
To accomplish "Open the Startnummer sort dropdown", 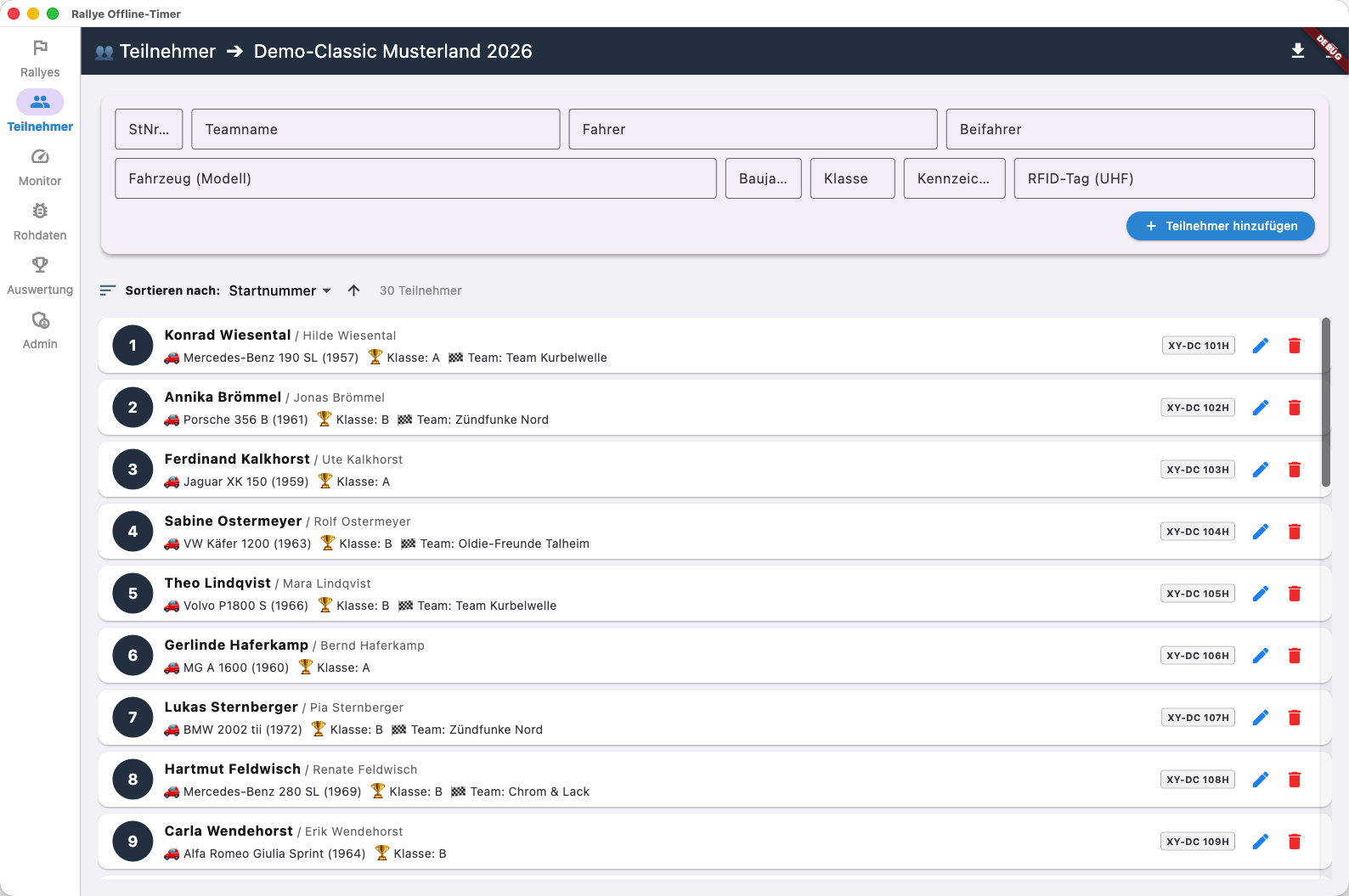I will click(x=280, y=290).
